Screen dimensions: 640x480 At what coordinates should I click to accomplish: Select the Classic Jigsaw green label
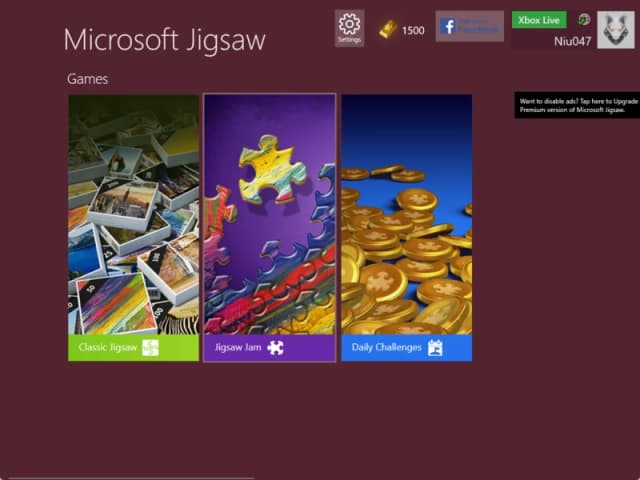point(133,348)
